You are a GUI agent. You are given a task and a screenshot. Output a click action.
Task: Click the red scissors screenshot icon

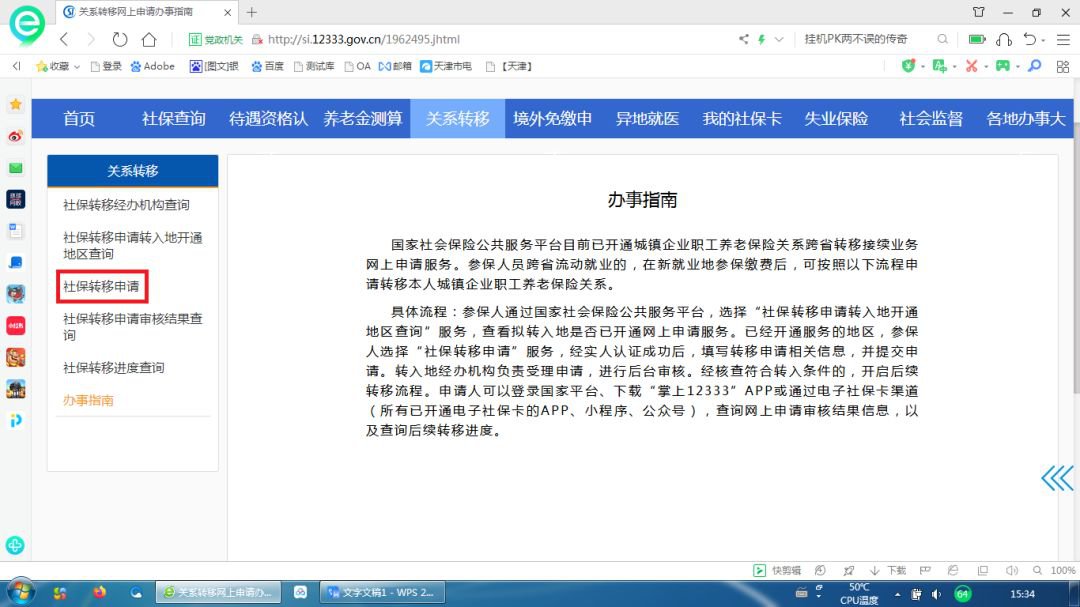(x=971, y=66)
